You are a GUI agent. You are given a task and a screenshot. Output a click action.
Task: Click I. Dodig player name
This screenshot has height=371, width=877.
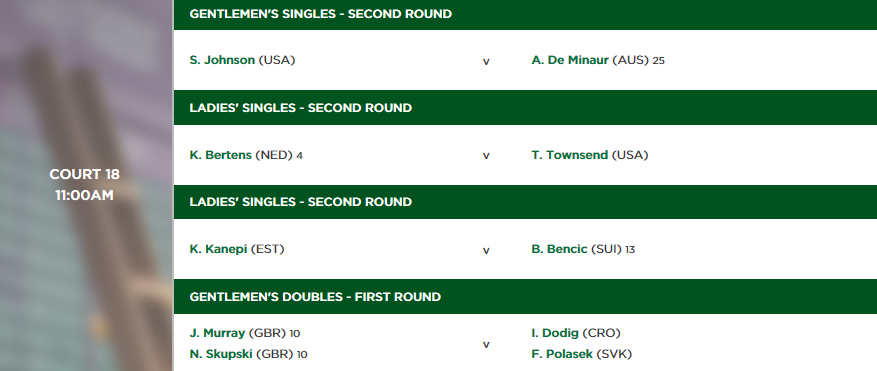point(555,333)
